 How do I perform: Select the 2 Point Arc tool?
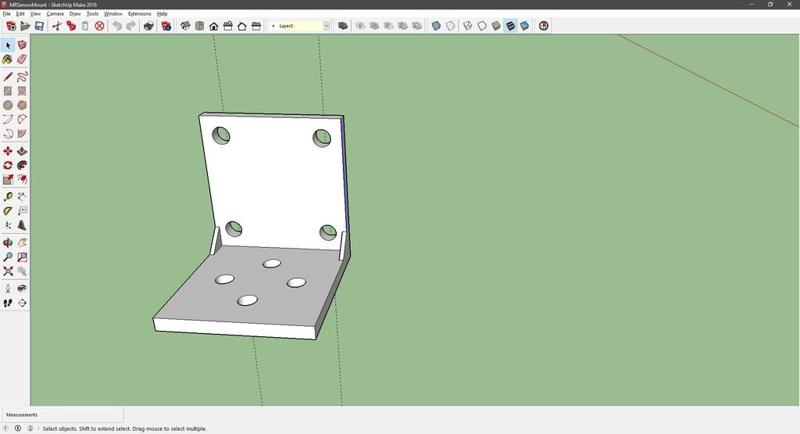22,119
